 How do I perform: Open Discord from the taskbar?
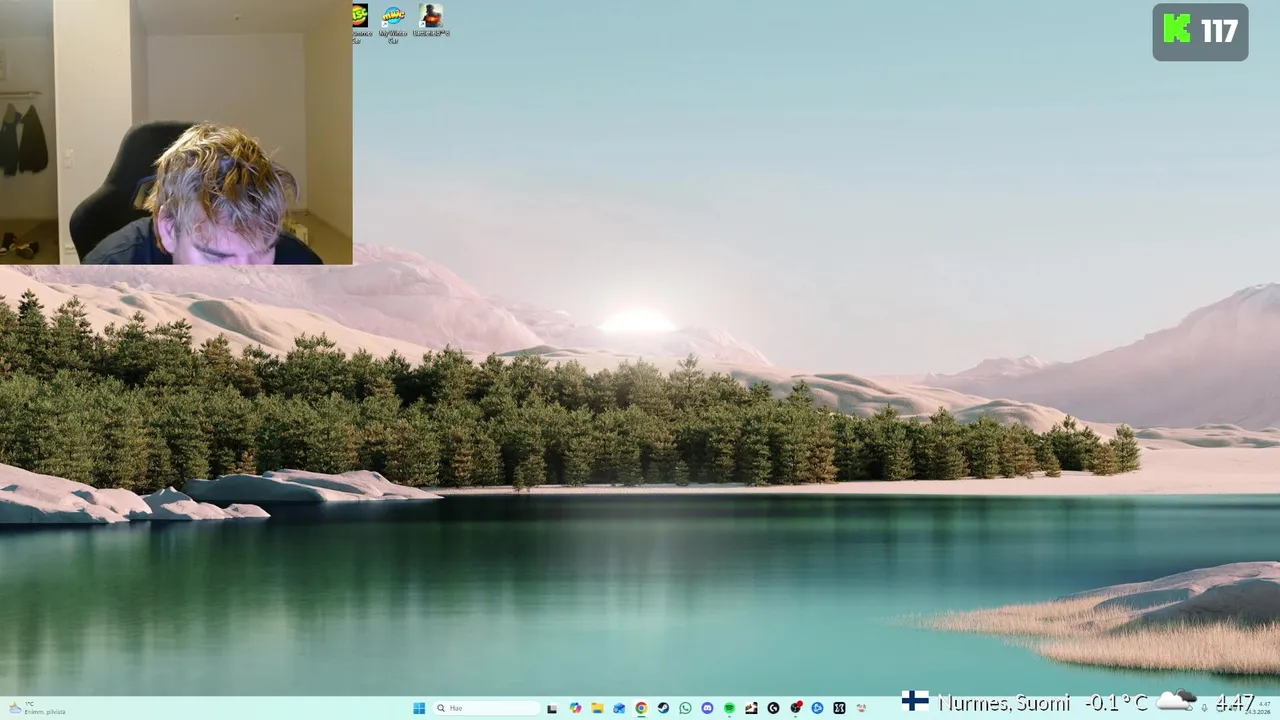tap(707, 708)
